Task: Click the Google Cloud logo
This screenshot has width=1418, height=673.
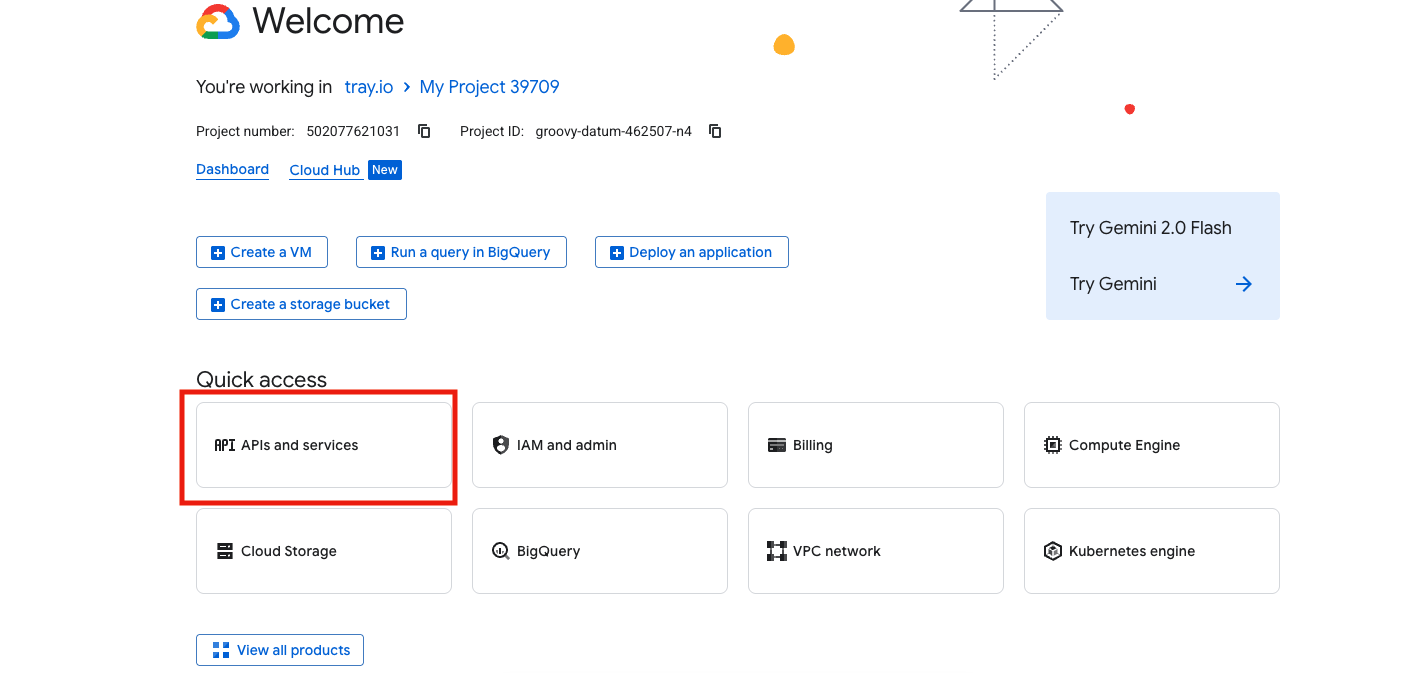Action: point(218,20)
